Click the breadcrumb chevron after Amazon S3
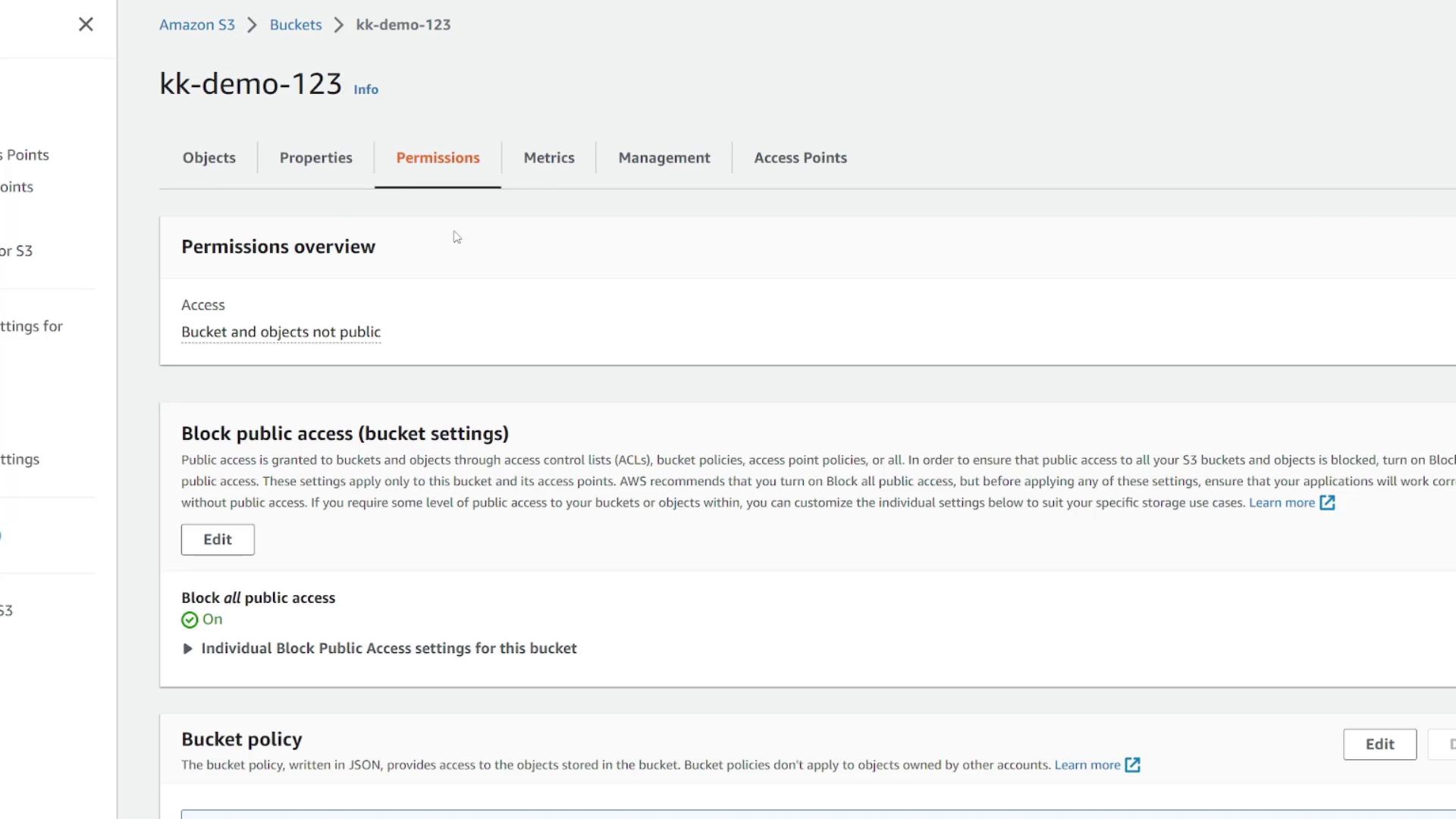The width and height of the screenshot is (1456, 819). pyautogui.click(x=252, y=25)
